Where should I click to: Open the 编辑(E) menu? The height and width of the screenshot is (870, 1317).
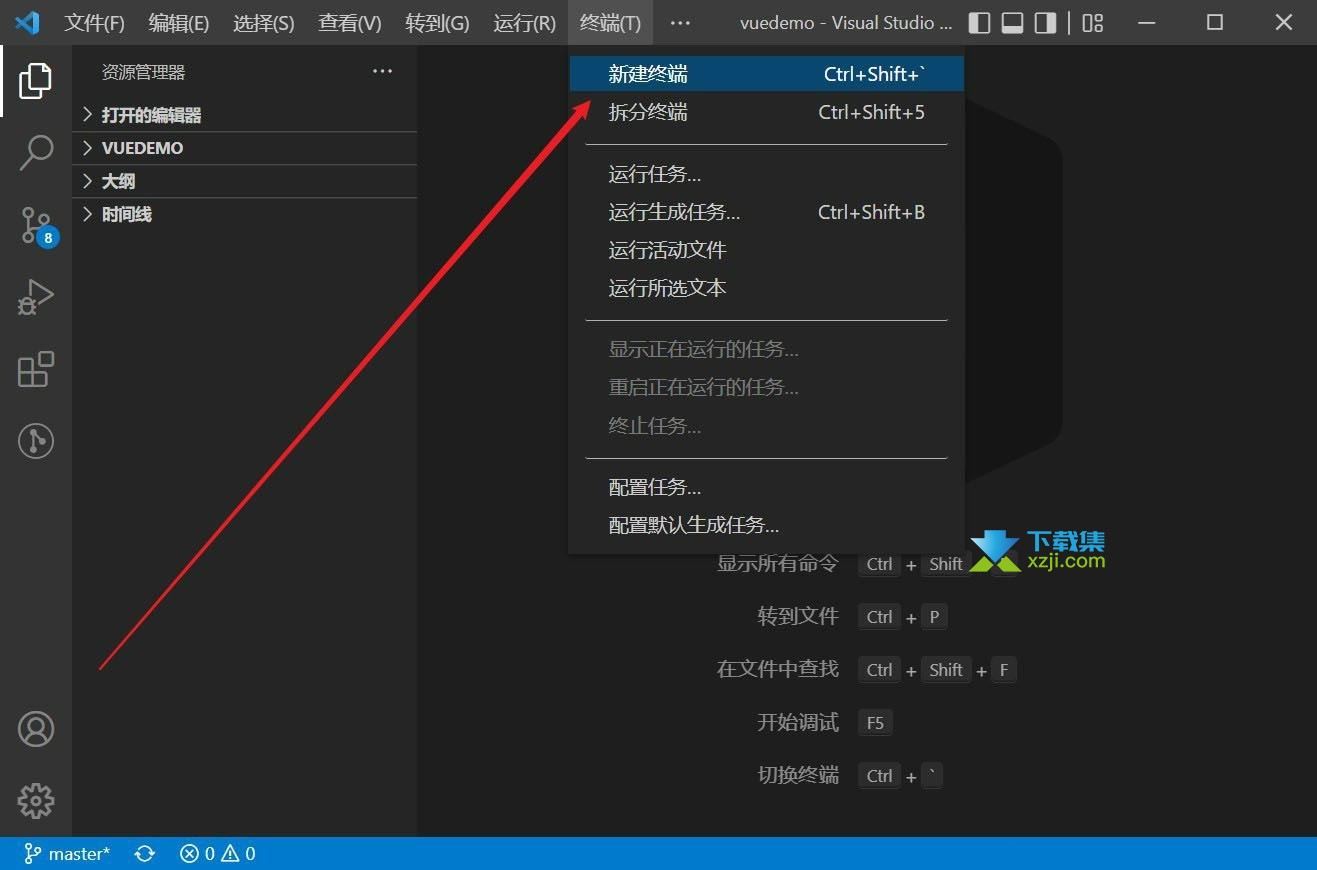click(179, 23)
